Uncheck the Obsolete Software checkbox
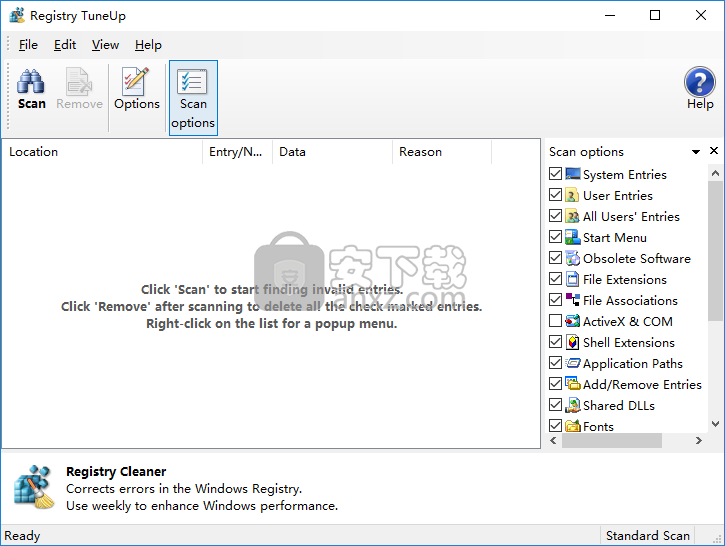725x546 pixels. [x=555, y=258]
